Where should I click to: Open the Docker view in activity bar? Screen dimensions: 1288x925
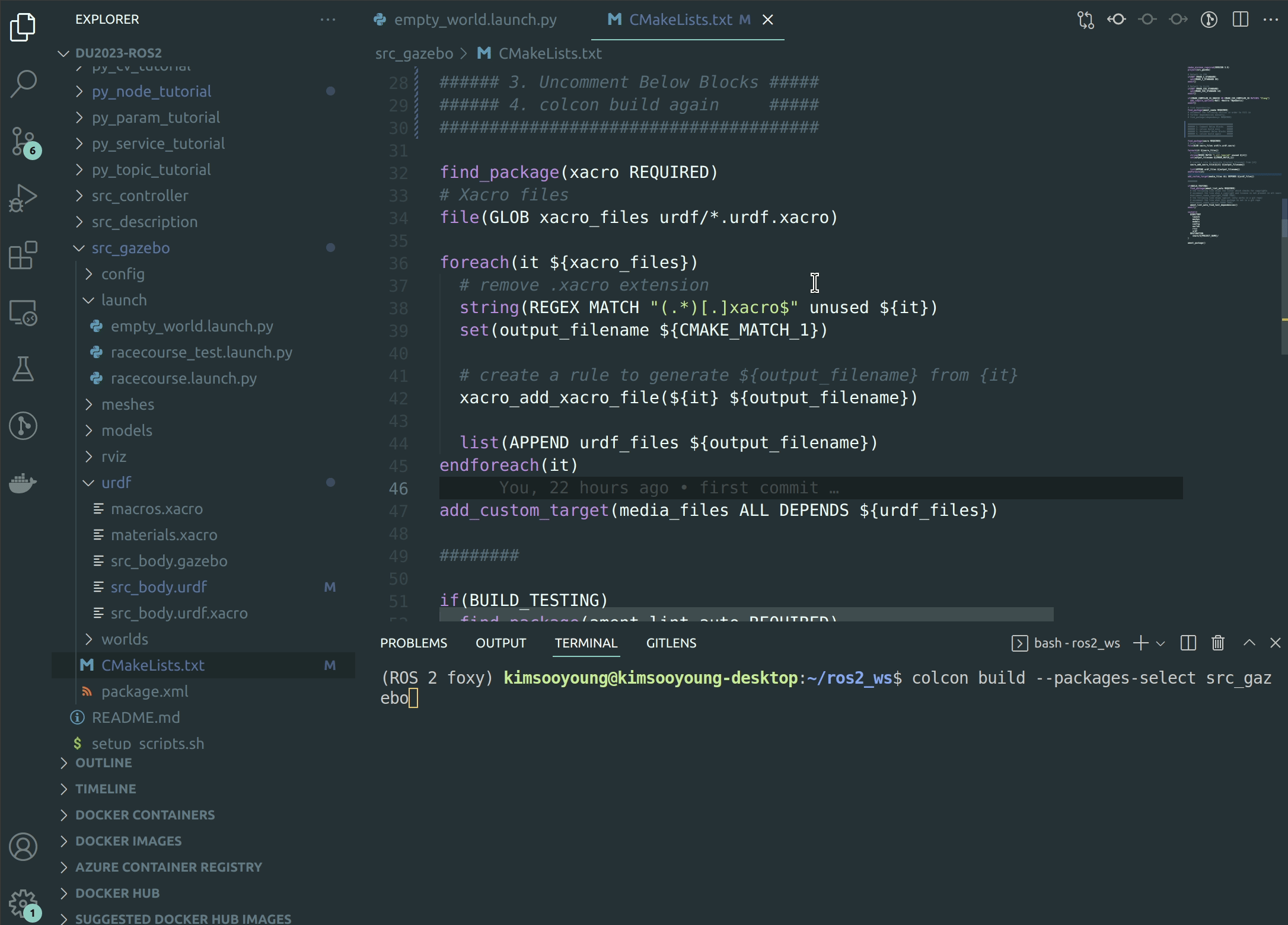pos(23,483)
